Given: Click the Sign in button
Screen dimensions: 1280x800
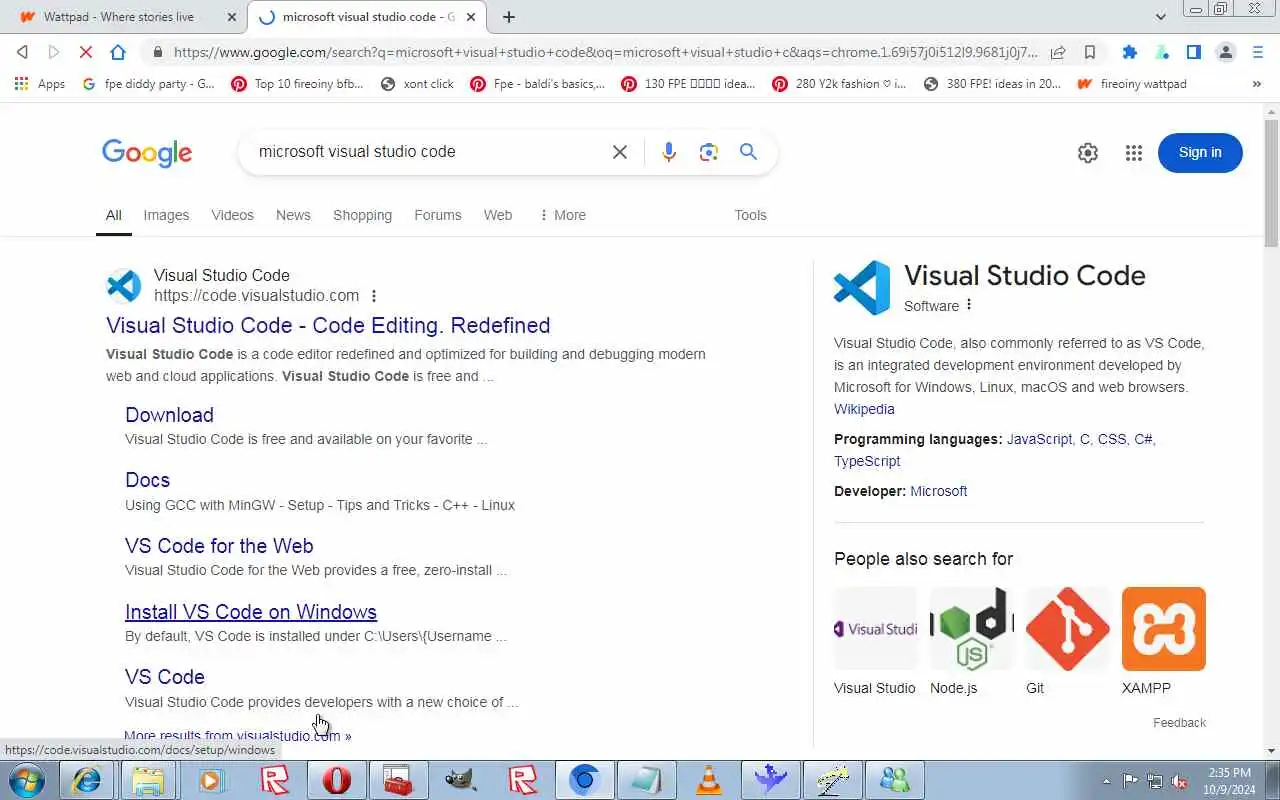Looking at the screenshot, I should pyautogui.click(x=1200, y=153).
